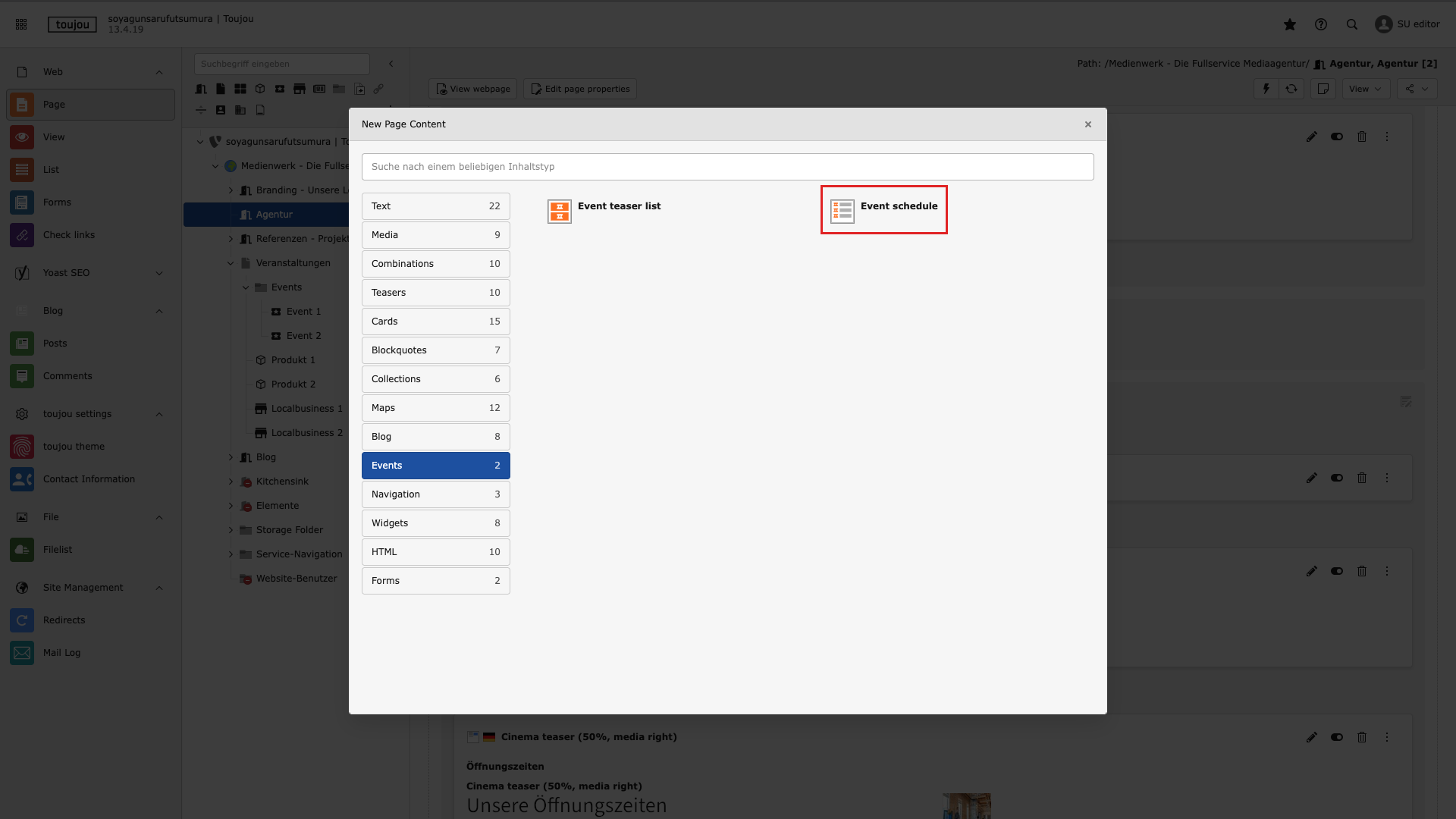Toggle visibility of the Cinema teaser element
The image size is (1456, 819).
click(x=1337, y=737)
